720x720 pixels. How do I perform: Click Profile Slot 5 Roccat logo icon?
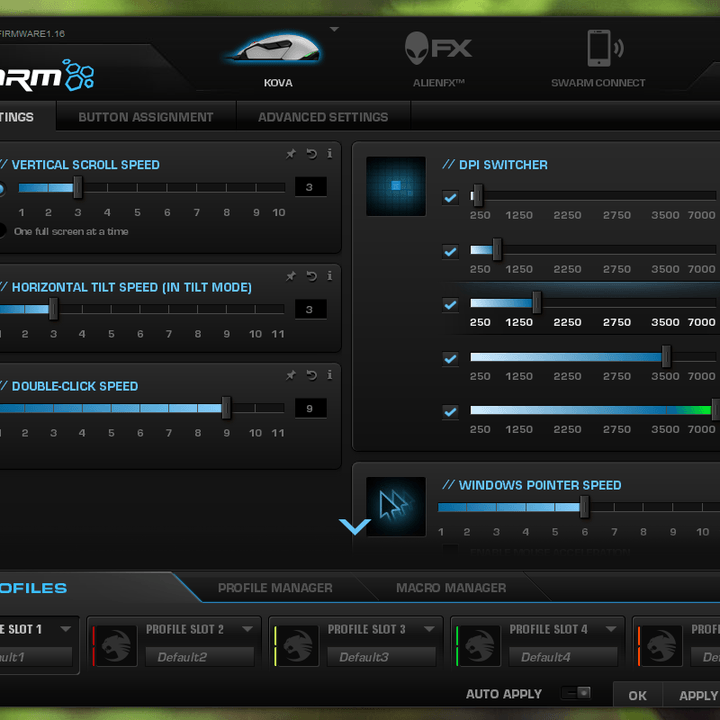[x=659, y=646]
